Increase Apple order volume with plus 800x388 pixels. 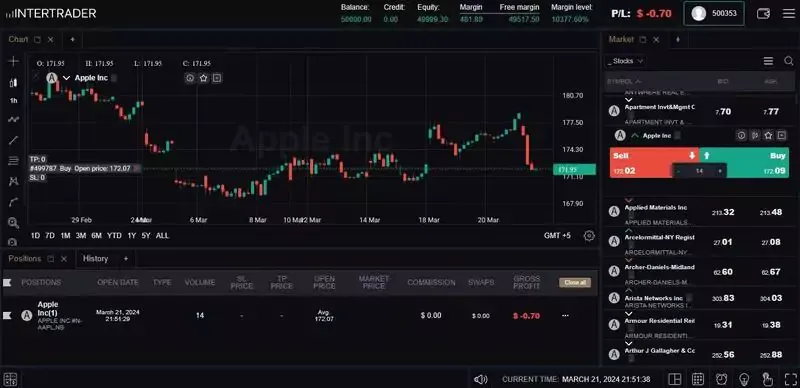(x=720, y=172)
